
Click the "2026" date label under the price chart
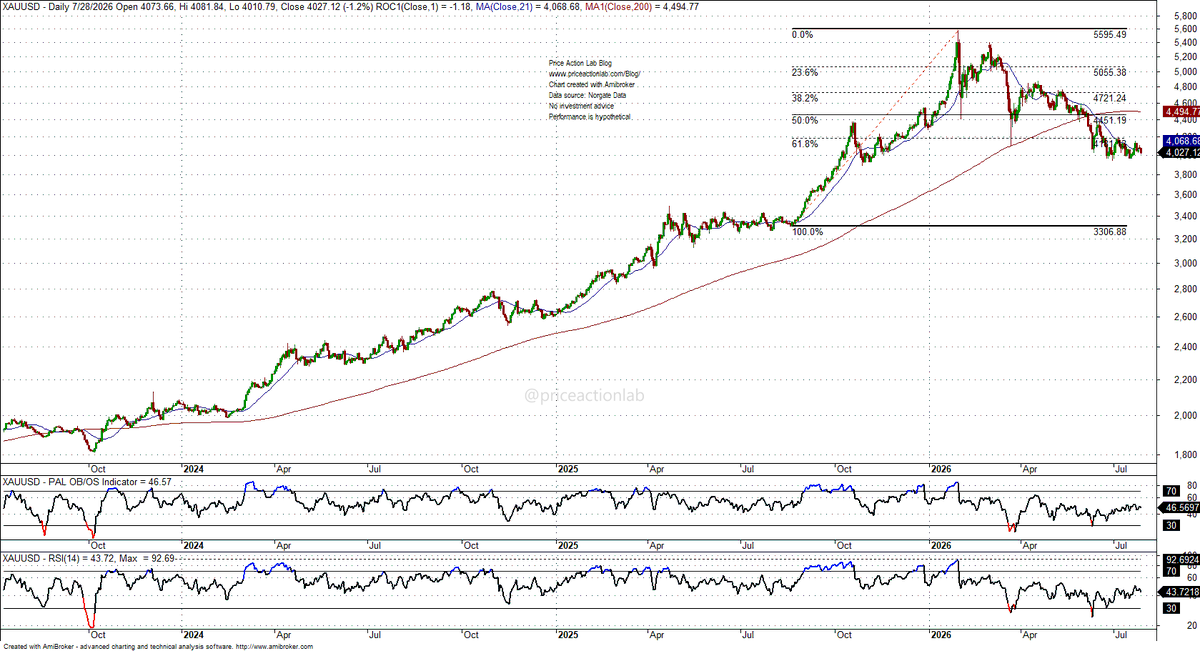pyautogui.click(x=940, y=467)
